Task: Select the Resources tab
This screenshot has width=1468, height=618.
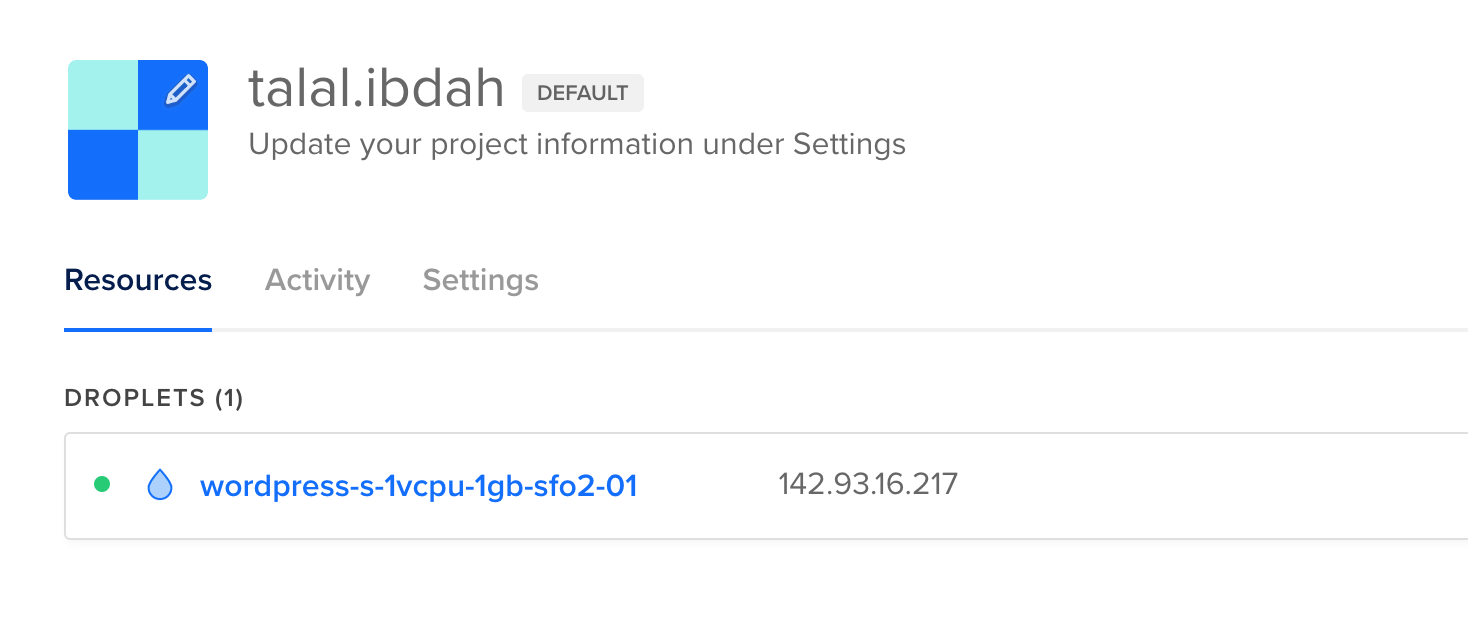Action: point(137,280)
